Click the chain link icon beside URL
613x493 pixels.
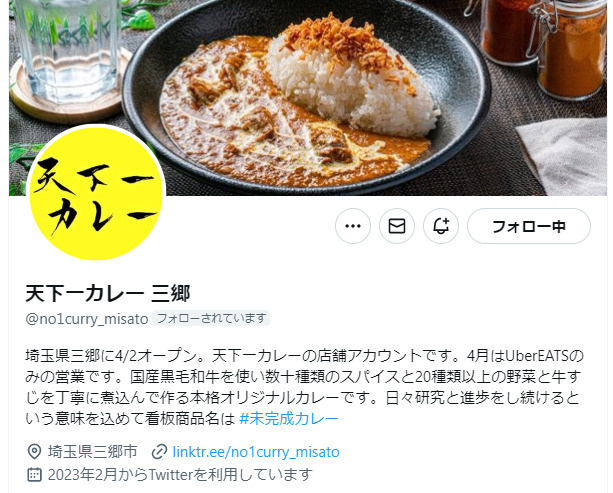tap(159, 452)
